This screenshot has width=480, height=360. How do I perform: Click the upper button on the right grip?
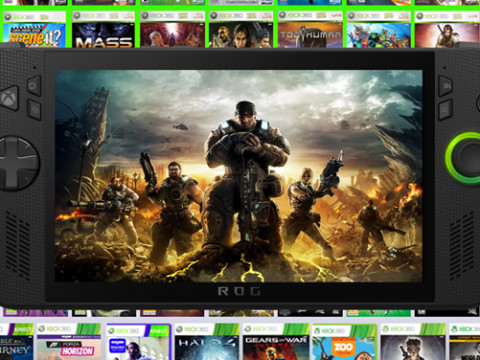coord(445,86)
